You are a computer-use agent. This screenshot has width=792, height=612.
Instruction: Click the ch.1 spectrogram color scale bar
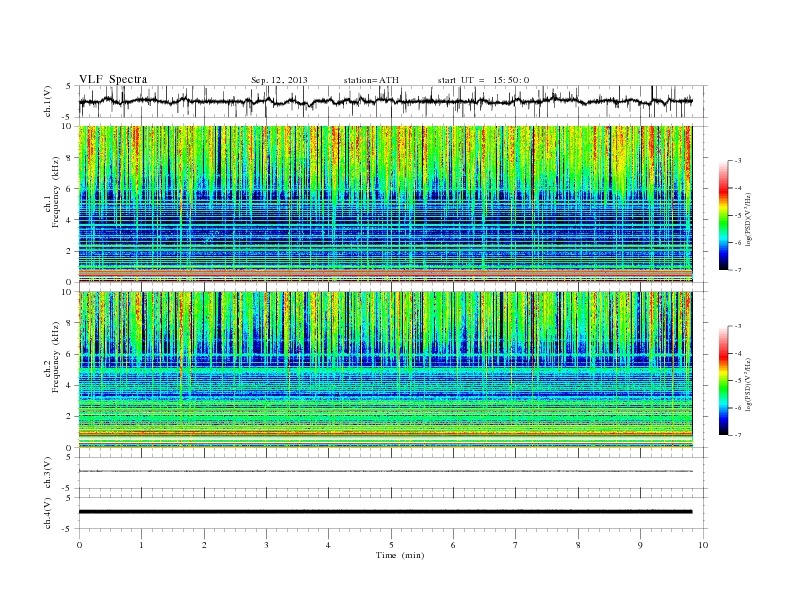click(x=724, y=215)
